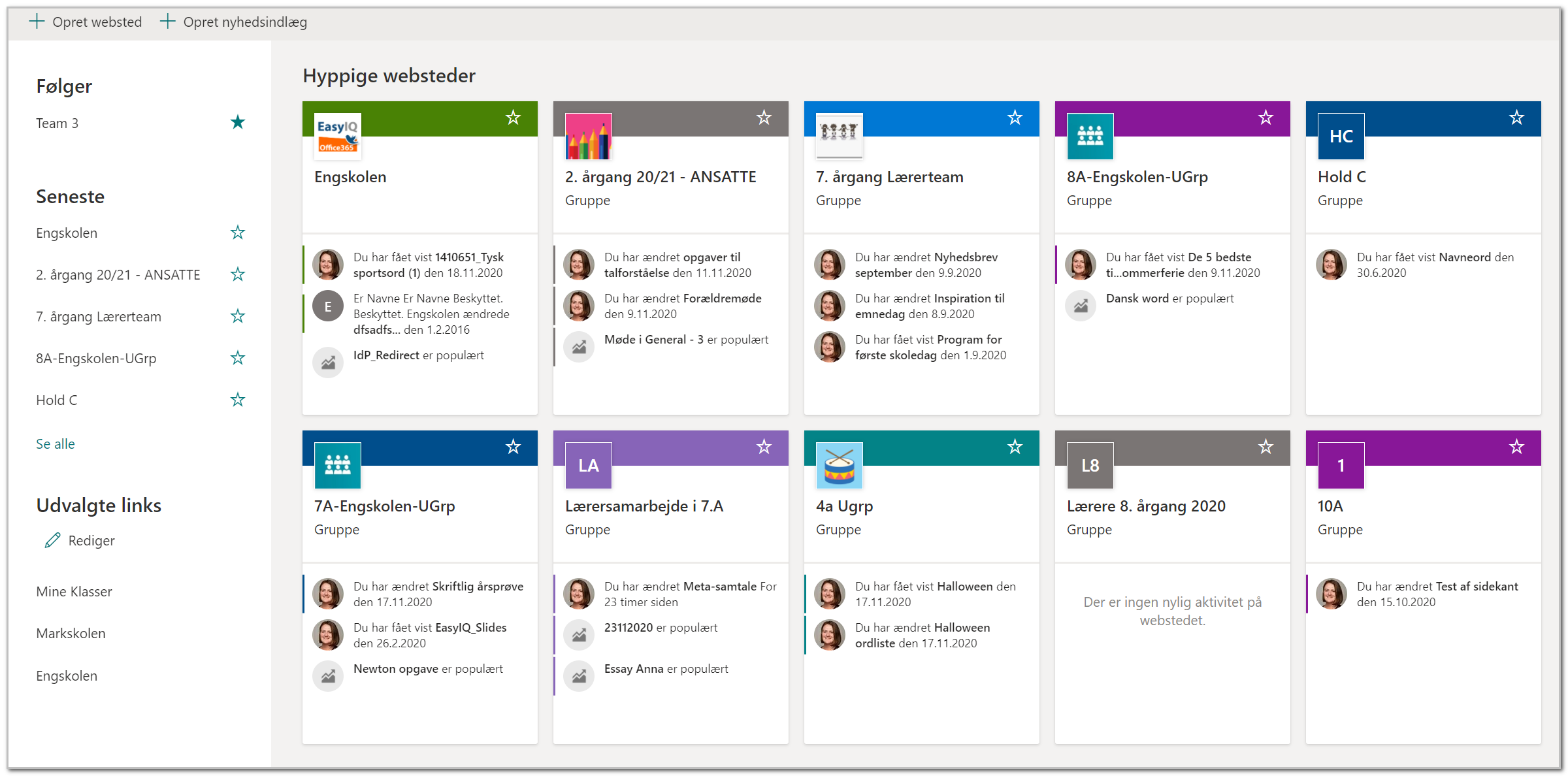1568x776 pixels.
Task: Open the 8A-Engskolen-UGrp card title
Action: point(1137,177)
